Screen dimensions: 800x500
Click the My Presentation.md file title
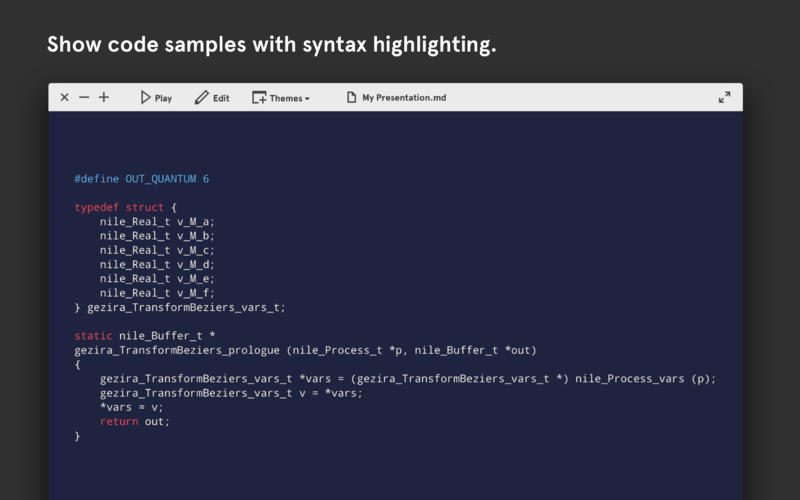click(404, 98)
